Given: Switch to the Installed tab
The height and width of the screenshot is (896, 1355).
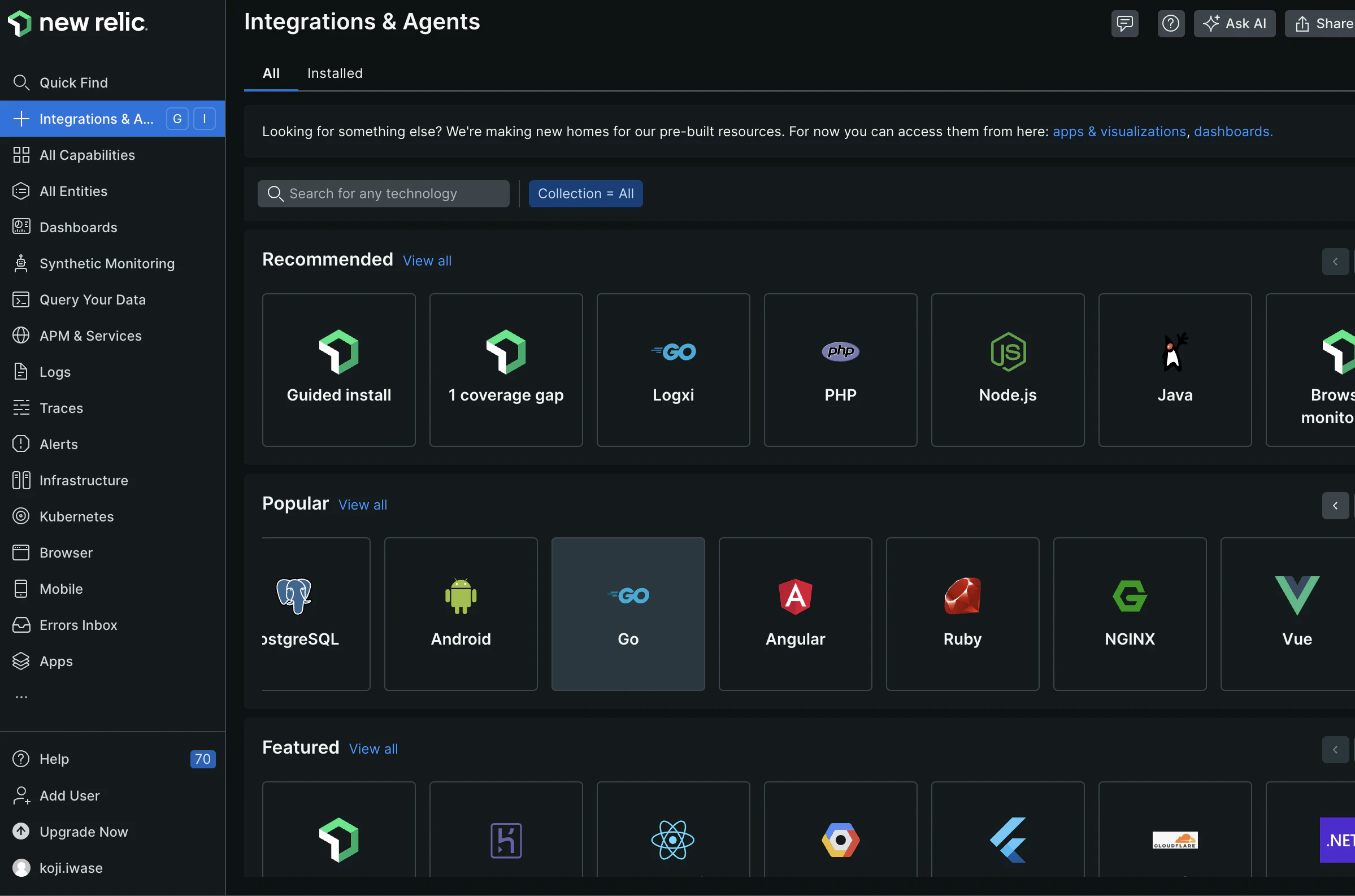Looking at the screenshot, I should tap(335, 73).
